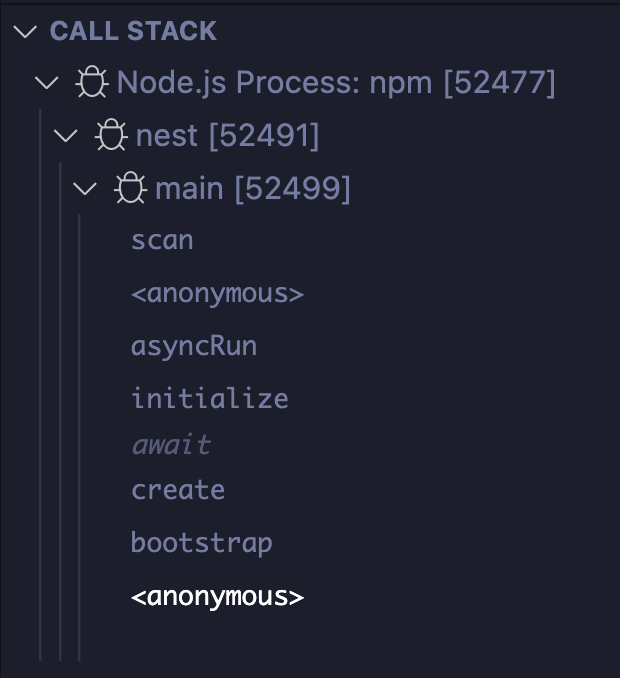
Task: Select Node.js Process: npm [52477] session
Action: point(336,82)
